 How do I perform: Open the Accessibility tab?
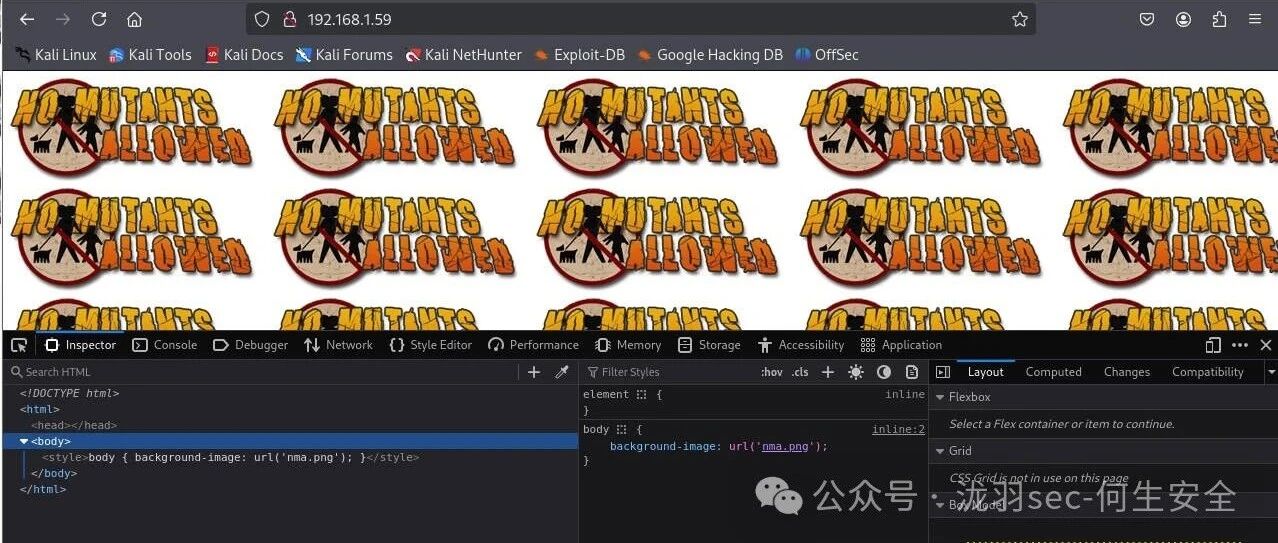801,345
